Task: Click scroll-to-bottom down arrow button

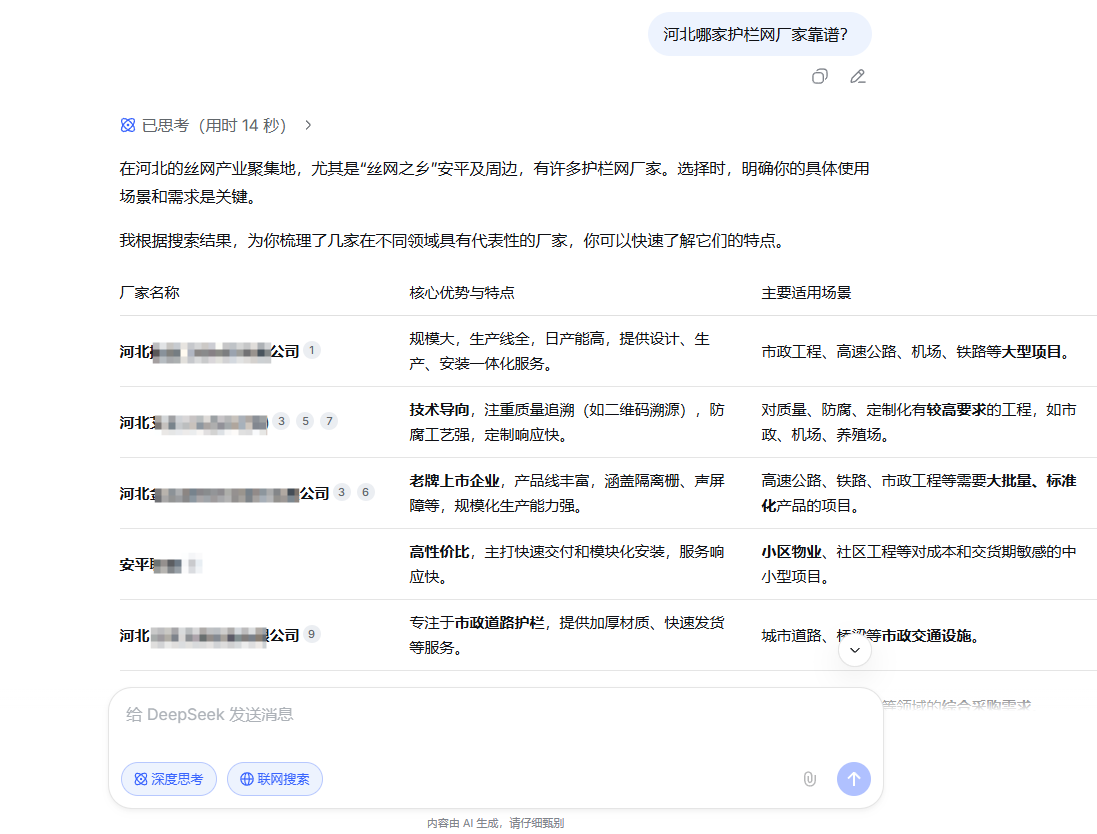Action: click(855, 650)
